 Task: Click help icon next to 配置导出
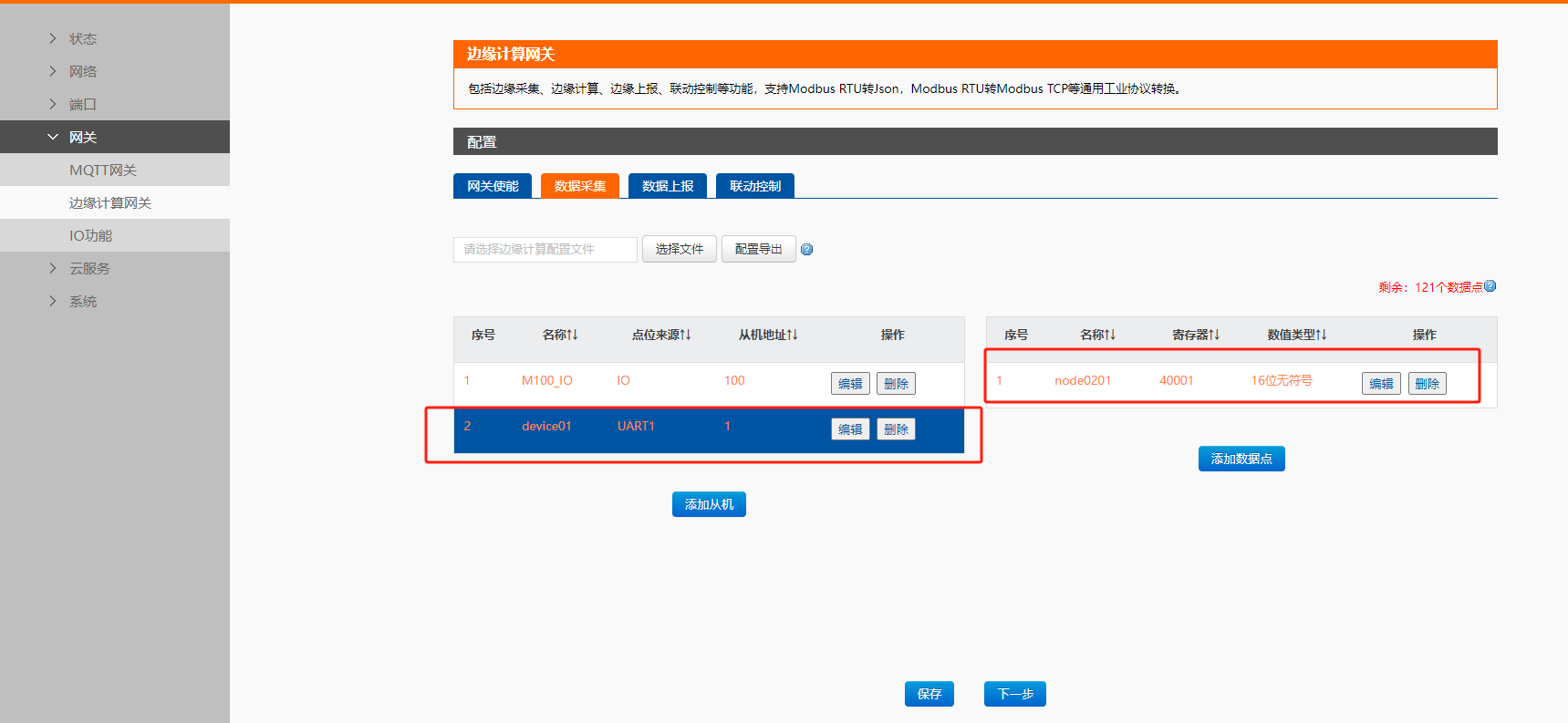coord(806,250)
